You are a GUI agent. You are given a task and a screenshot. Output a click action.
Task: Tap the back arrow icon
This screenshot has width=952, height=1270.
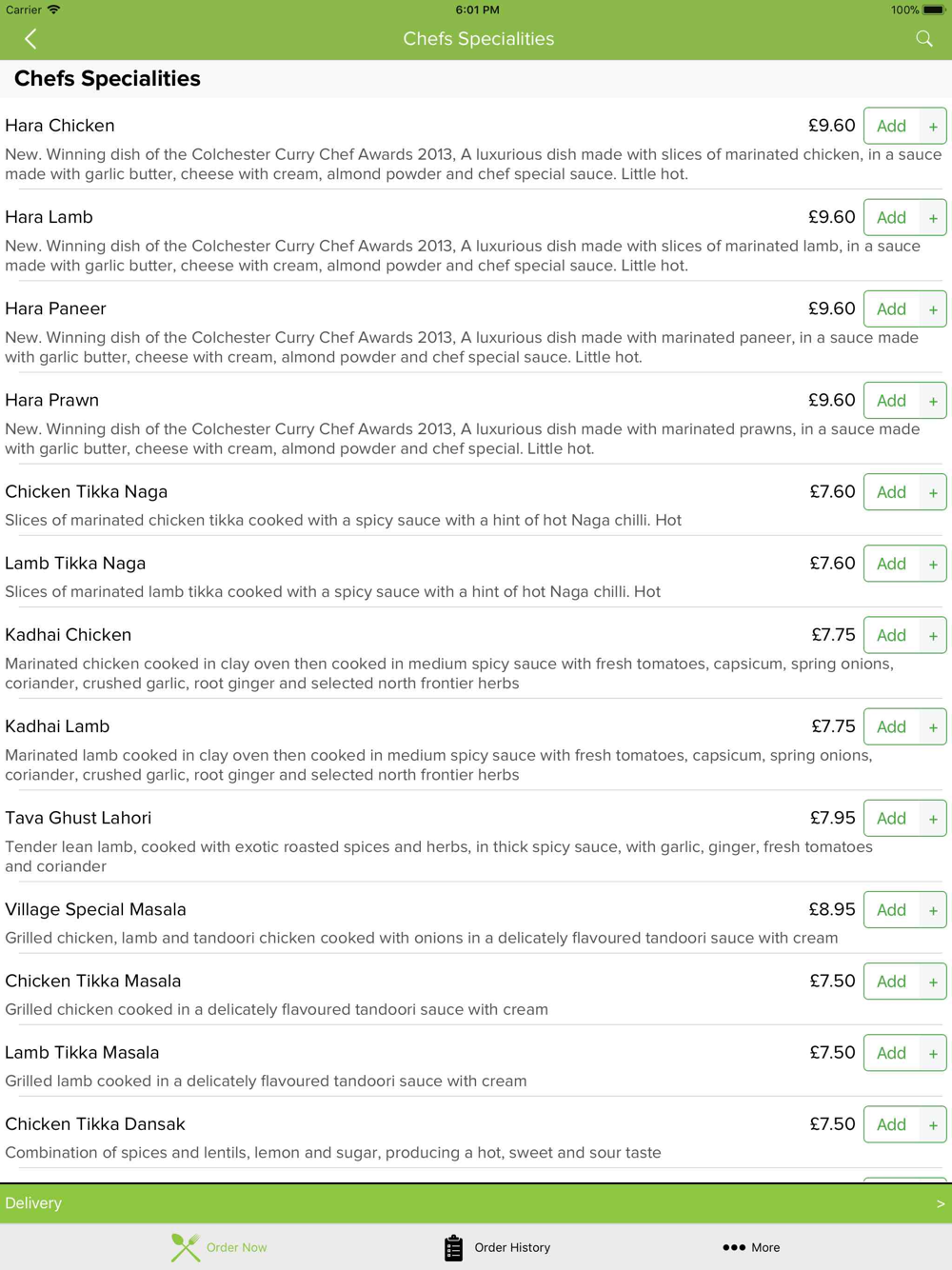tap(30, 39)
